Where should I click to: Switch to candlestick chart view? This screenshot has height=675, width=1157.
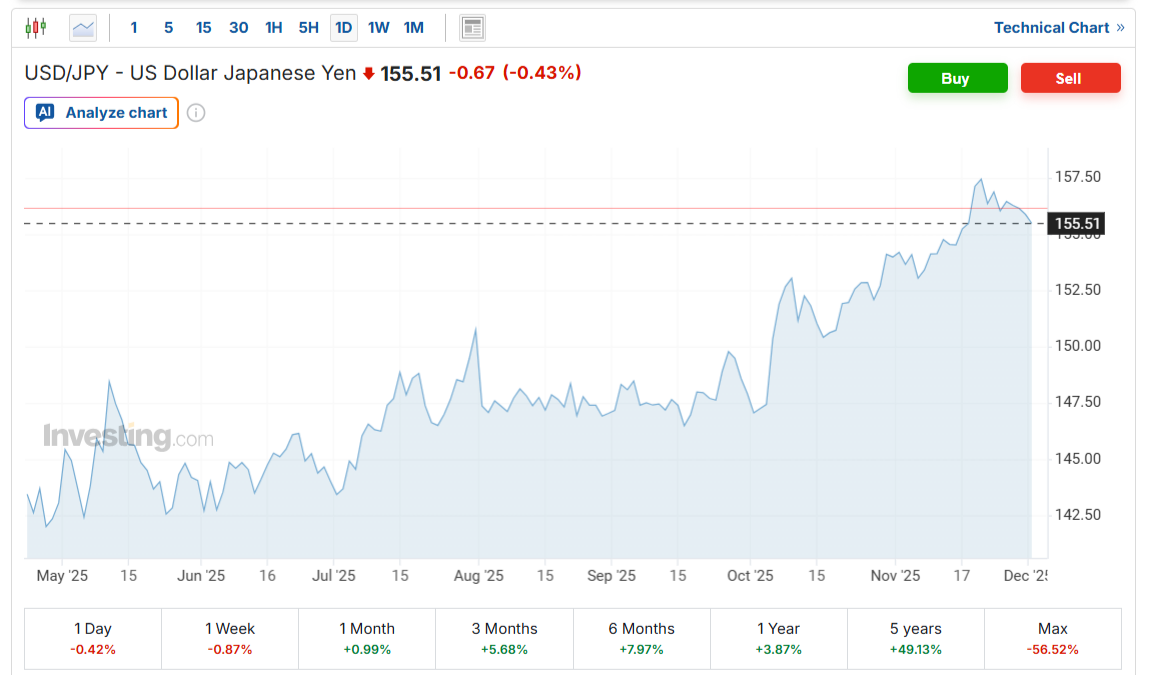35,27
